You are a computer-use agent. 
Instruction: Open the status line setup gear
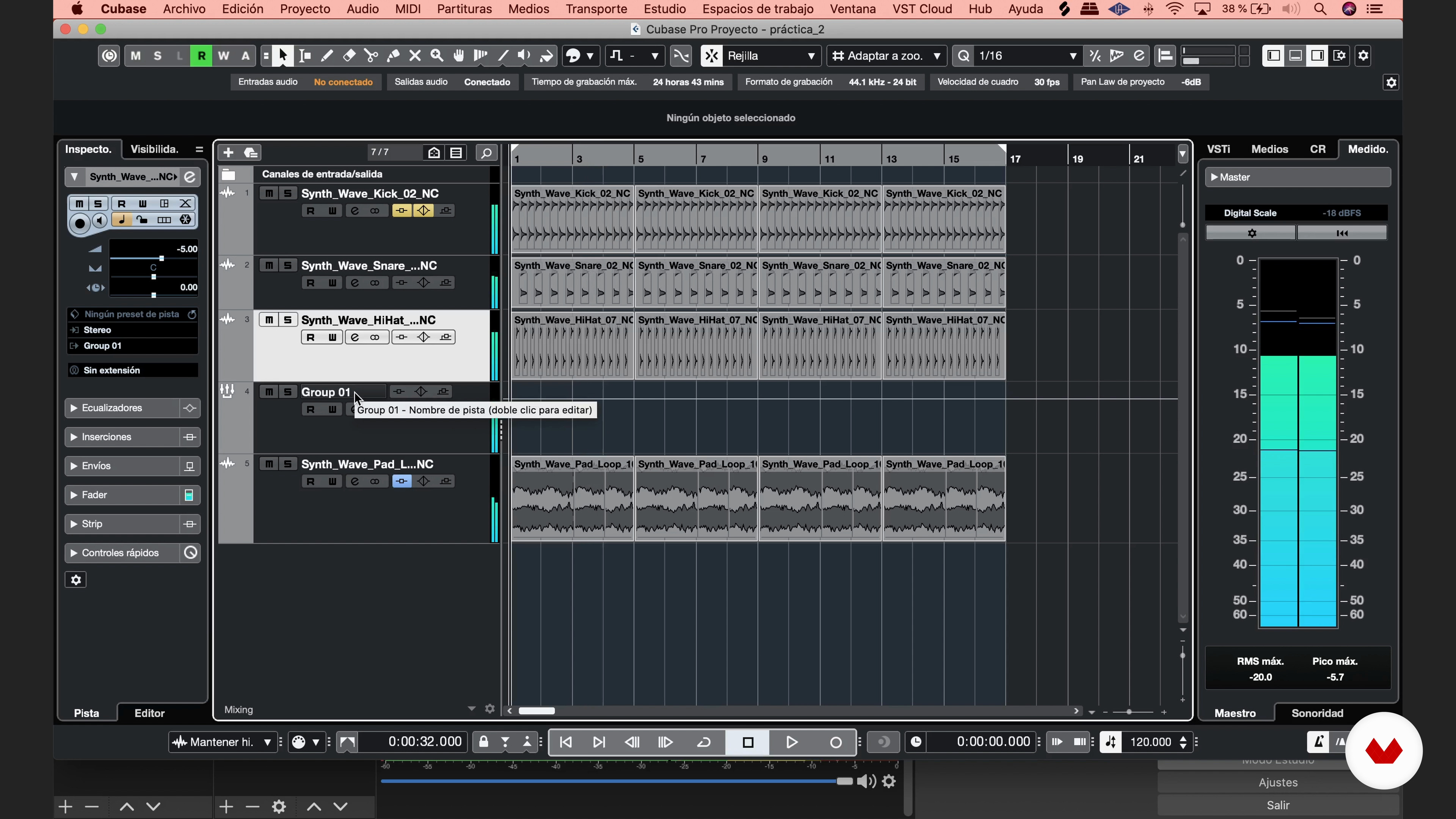(x=1391, y=83)
